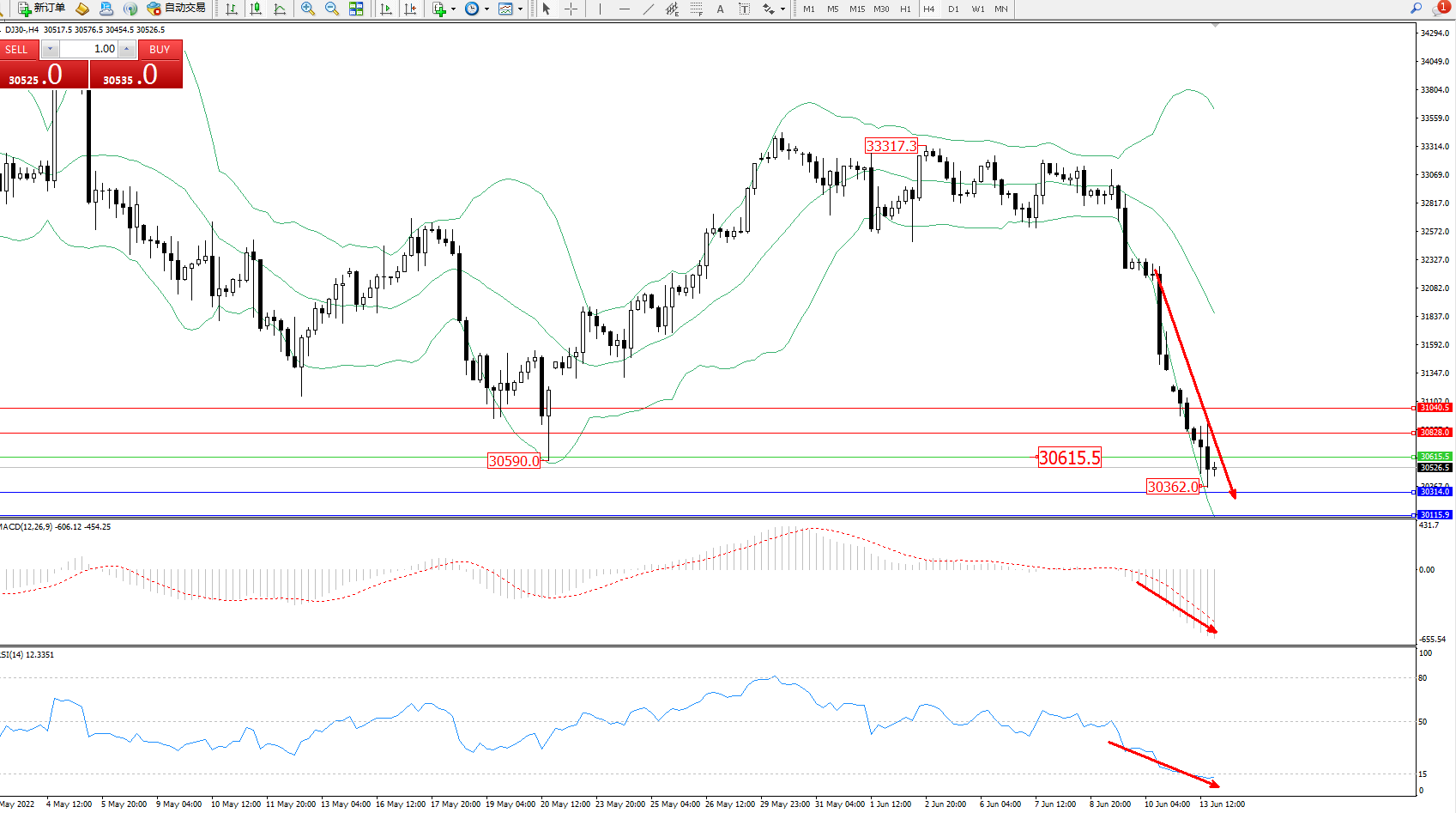Viewport: 1456px width, 813px height.
Task: Select the Fibonacci retracement tool
Action: coord(697,9)
